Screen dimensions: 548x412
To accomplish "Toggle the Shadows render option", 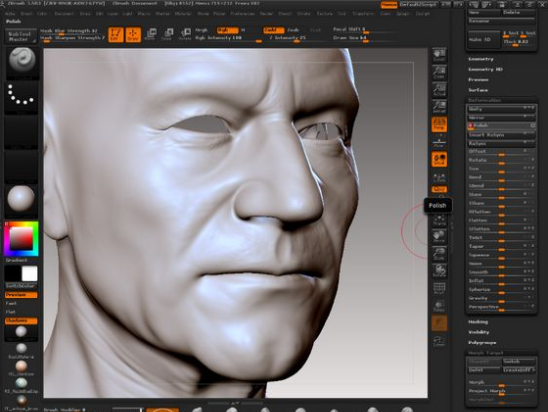I will [21, 320].
